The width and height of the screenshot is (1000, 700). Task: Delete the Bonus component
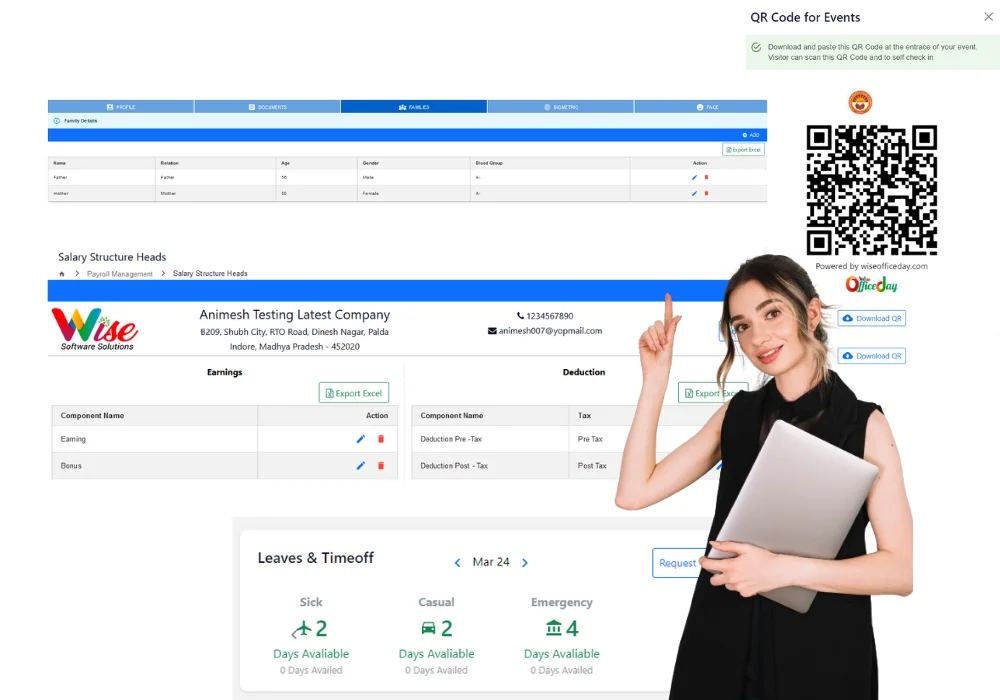click(381, 466)
